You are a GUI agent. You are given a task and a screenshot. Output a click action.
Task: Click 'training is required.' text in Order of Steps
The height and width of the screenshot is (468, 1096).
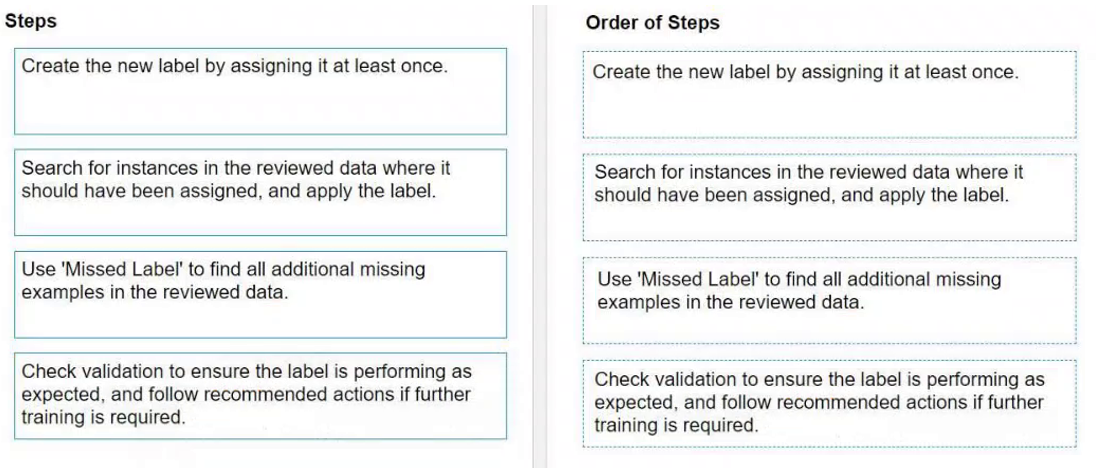coord(677,425)
